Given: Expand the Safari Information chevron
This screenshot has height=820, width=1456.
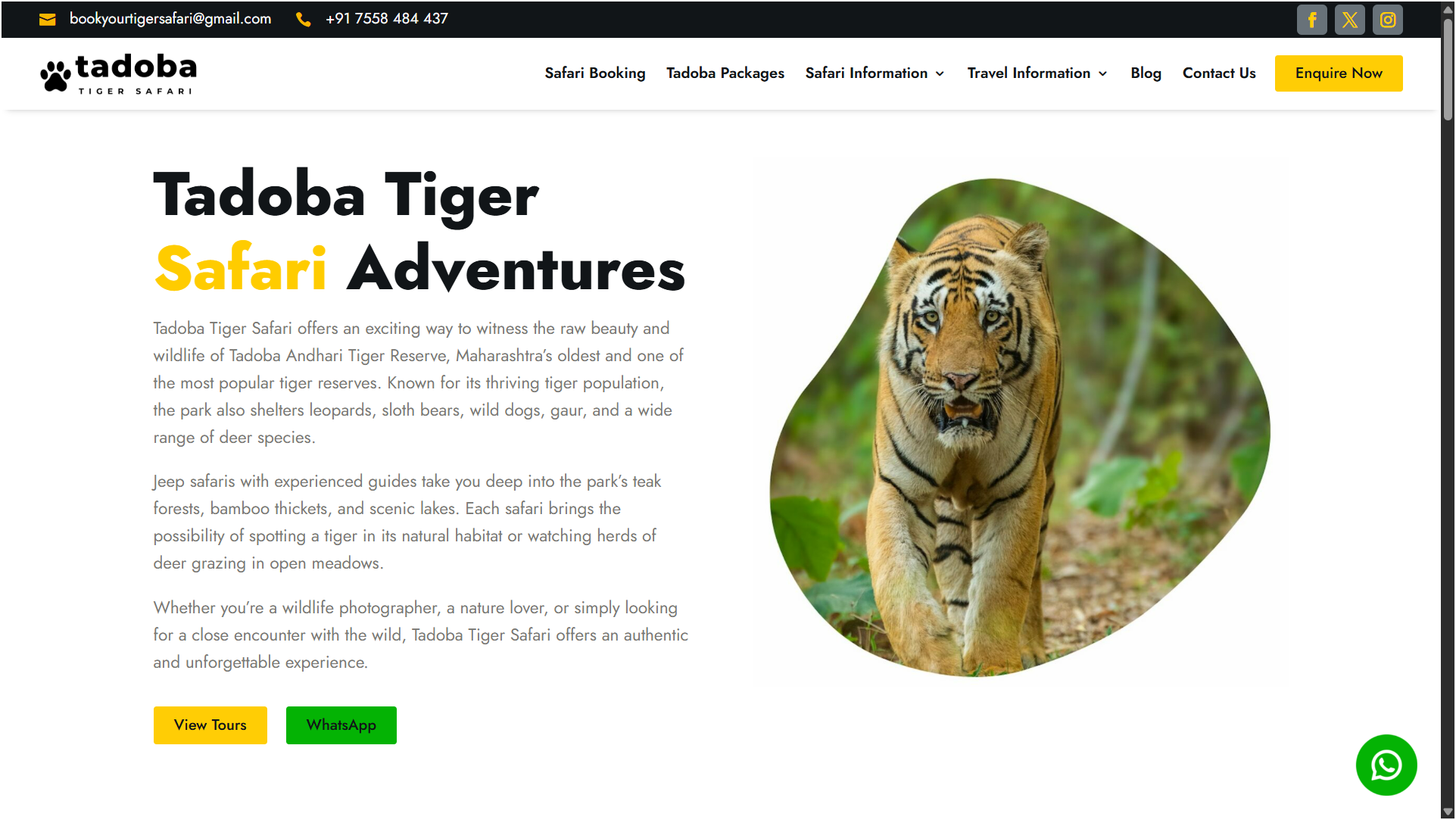Looking at the screenshot, I should pyautogui.click(x=940, y=73).
